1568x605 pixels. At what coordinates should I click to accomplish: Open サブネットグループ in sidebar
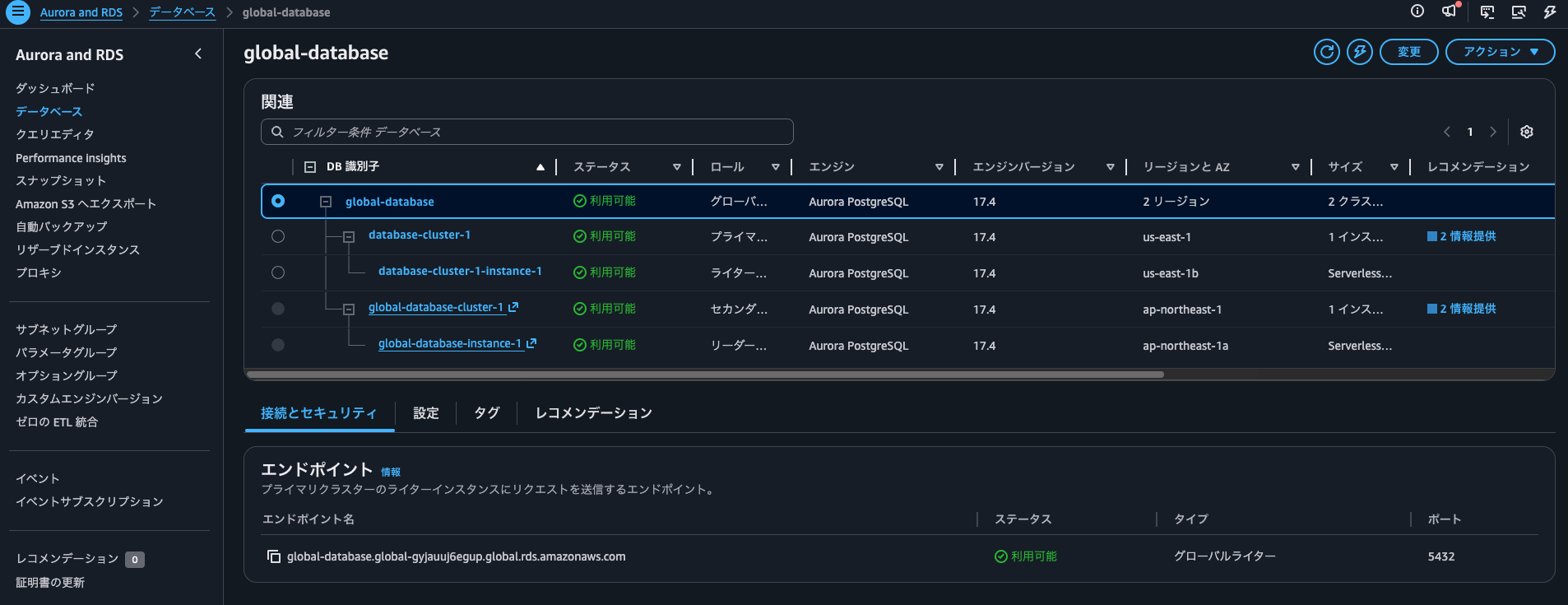tap(67, 329)
